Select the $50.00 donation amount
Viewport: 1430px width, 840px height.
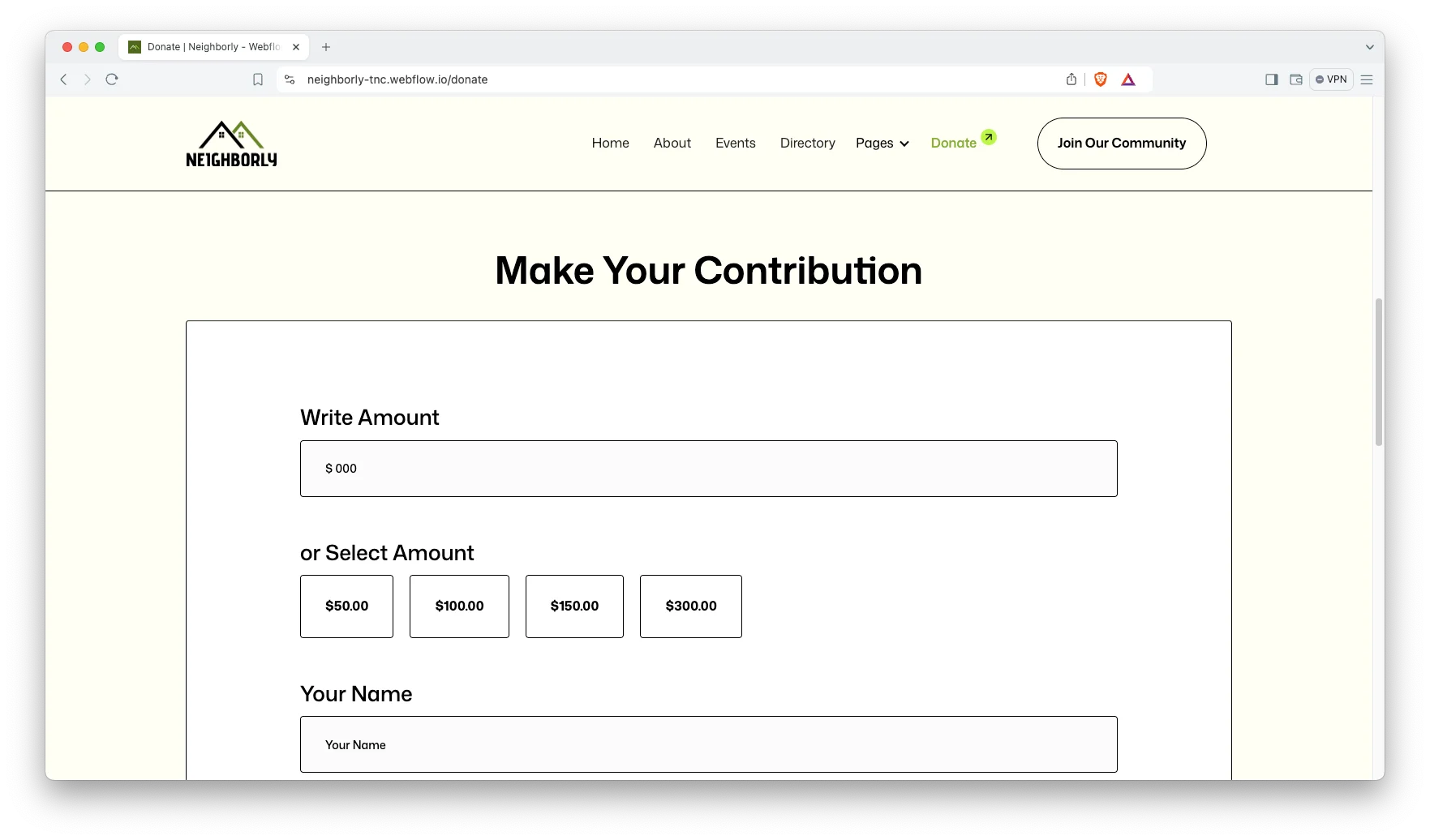346,606
